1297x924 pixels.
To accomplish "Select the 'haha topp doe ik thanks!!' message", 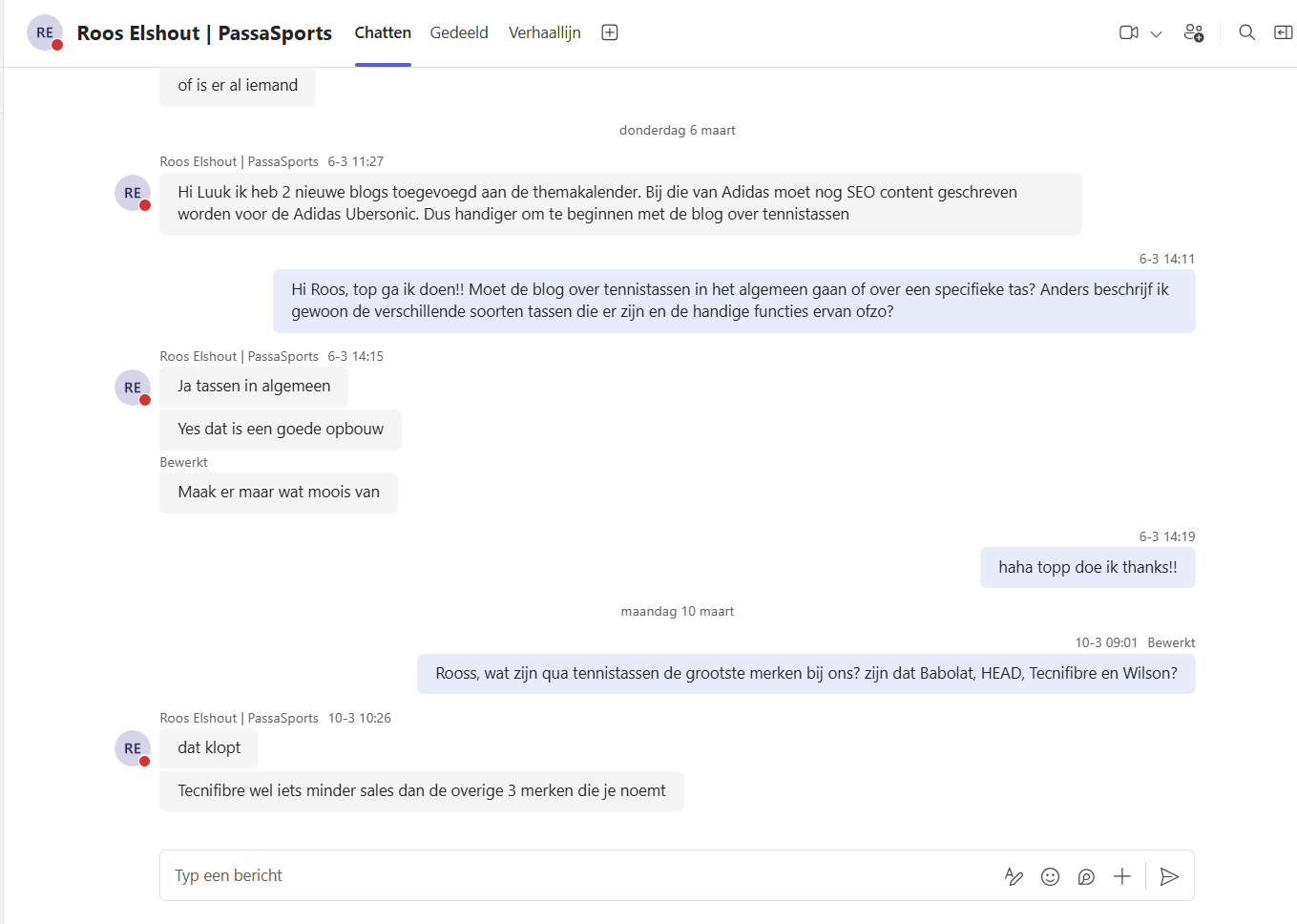I will click(x=1087, y=567).
